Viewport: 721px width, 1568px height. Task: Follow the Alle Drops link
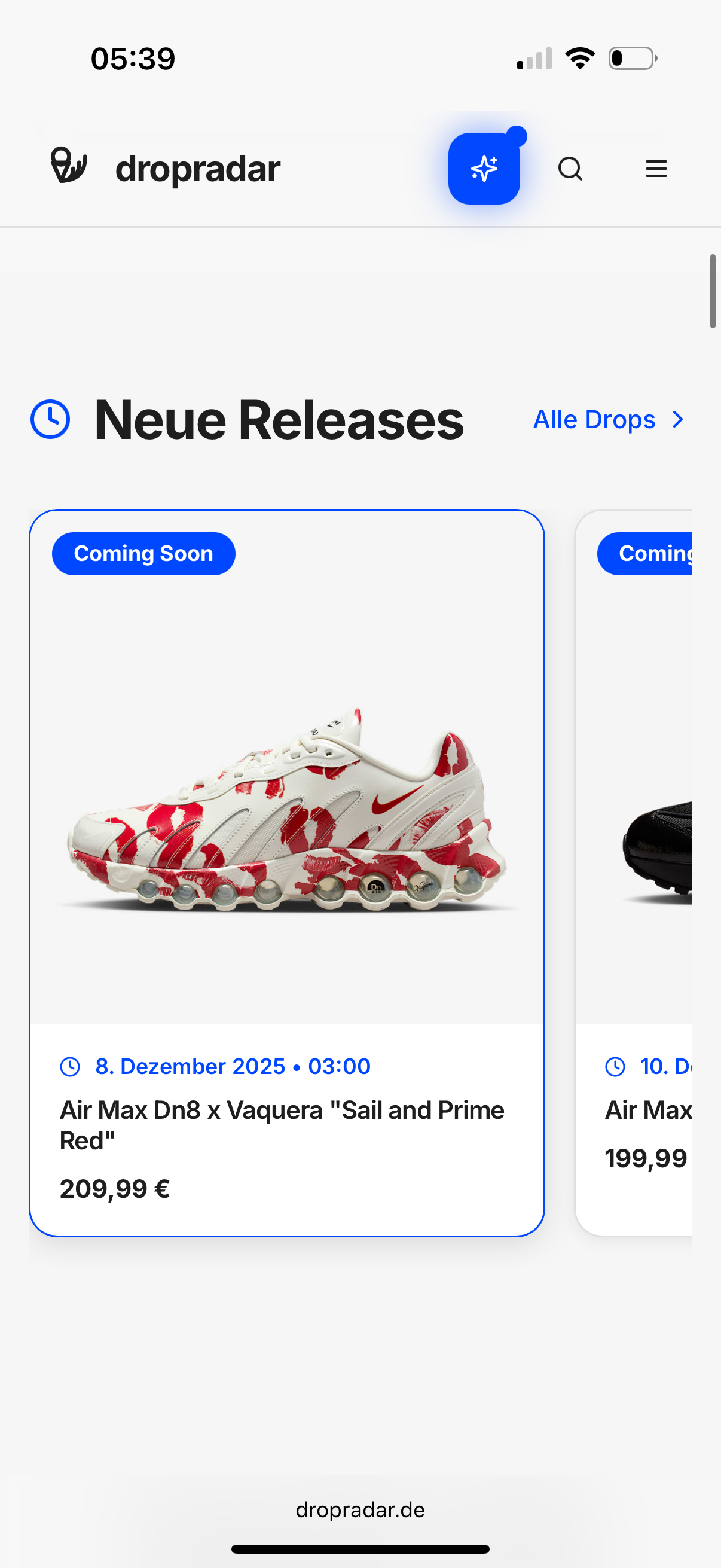click(x=594, y=419)
